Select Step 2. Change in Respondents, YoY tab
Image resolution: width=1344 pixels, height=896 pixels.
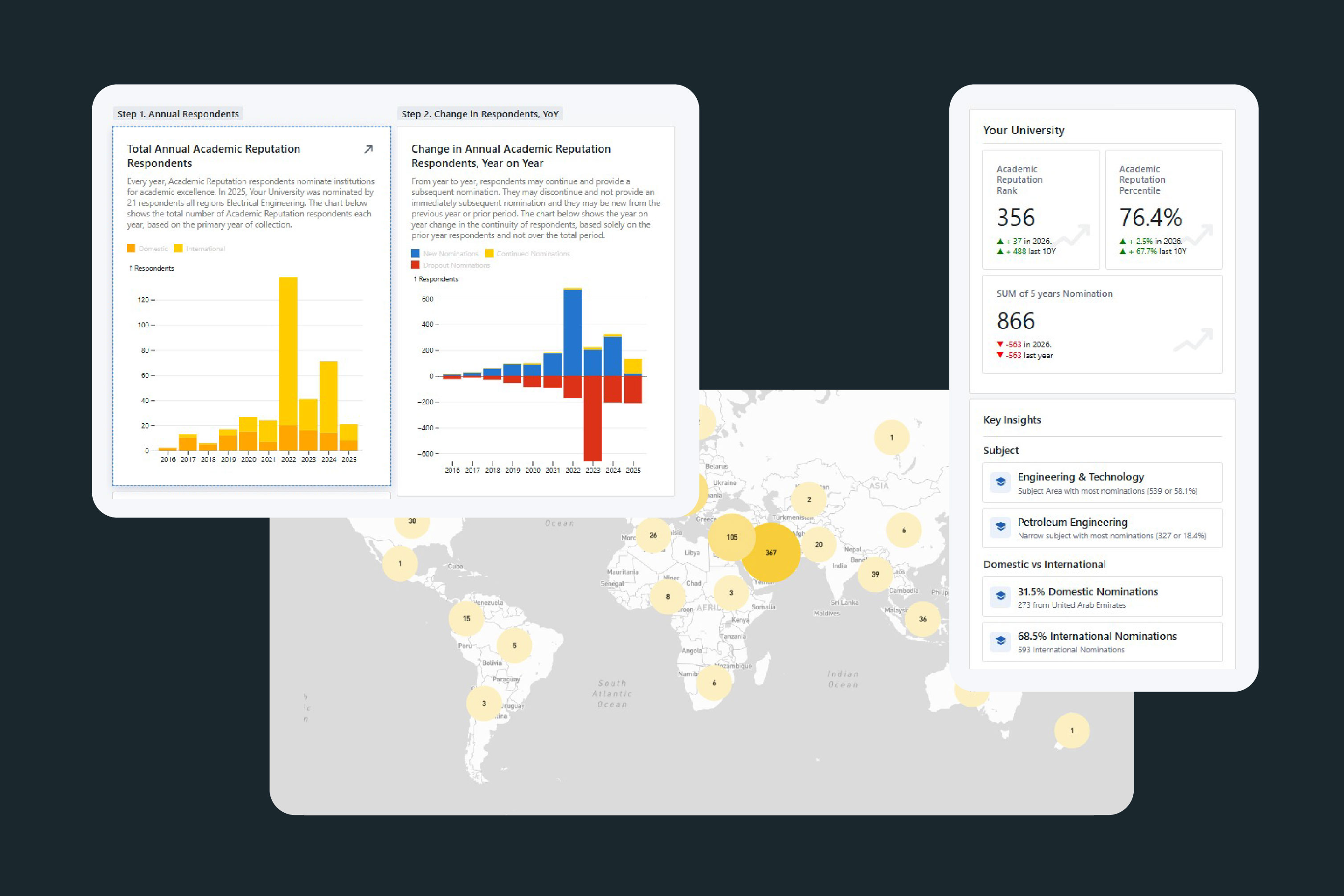point(480,114)
